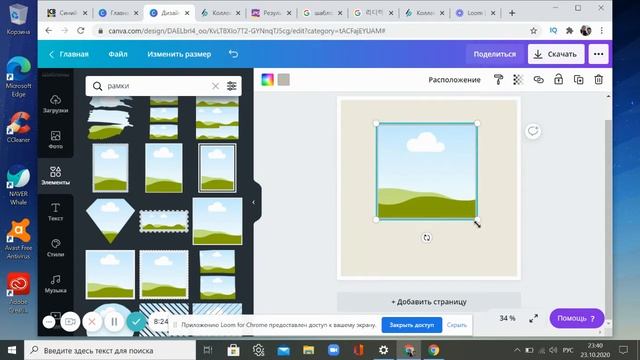Open a new browser tab
Viewport: 640px width, 360px height.
pos(512,13)
